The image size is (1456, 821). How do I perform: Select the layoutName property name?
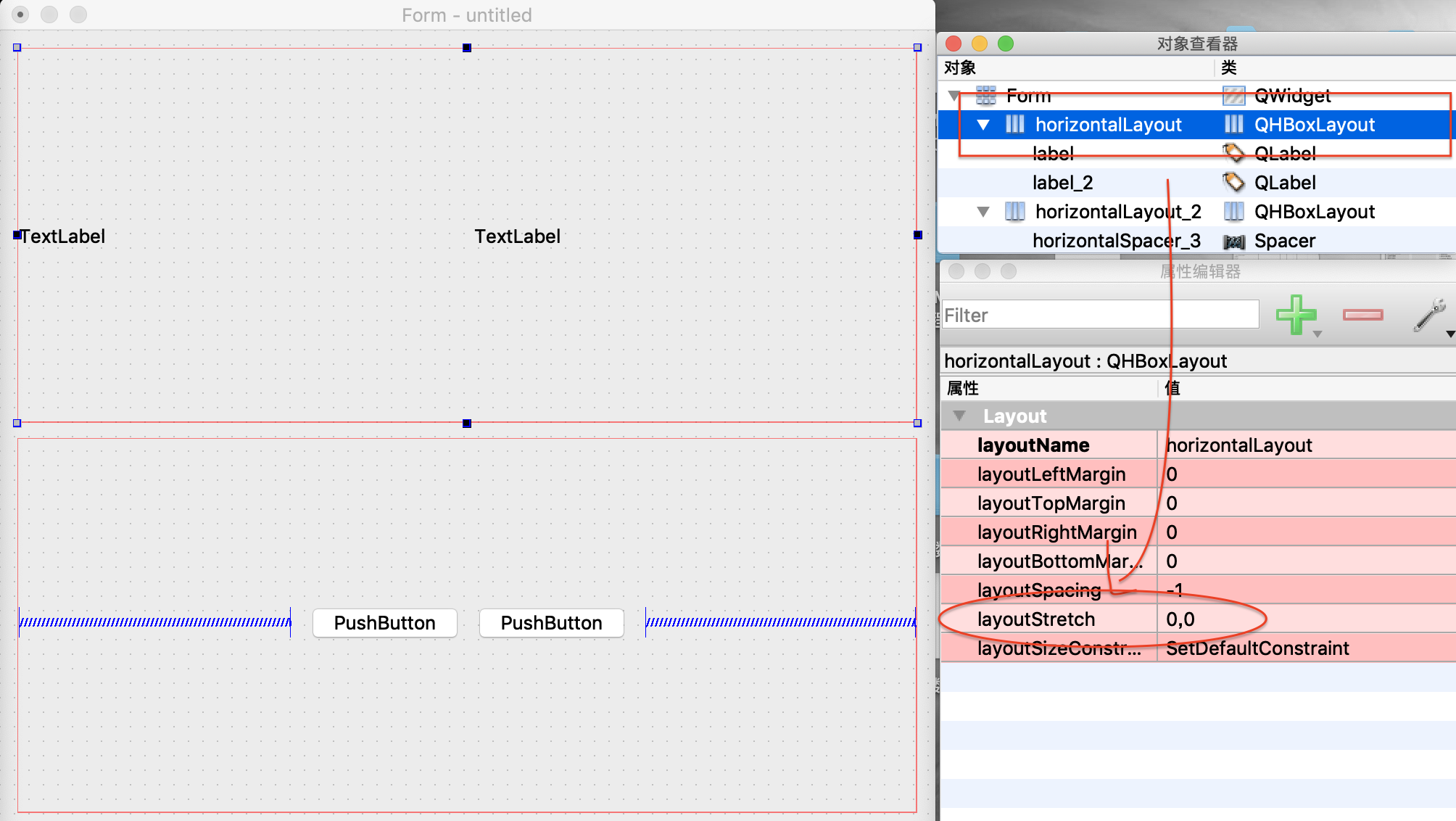(1033, 445)
